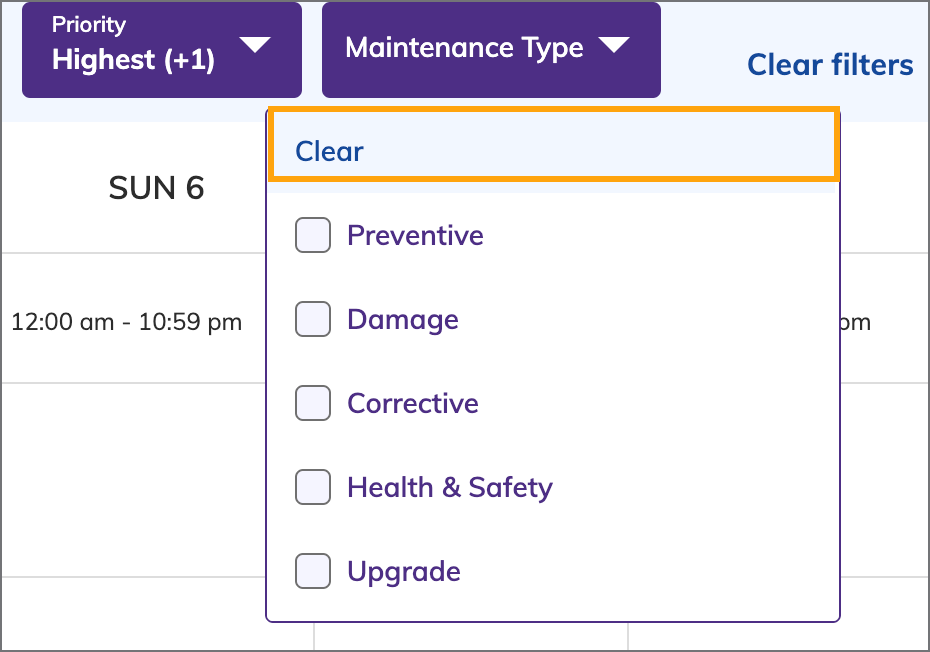Click the Priority dropdown arrow icon
Viewport: 930px width, 652px height.
click(x=256, y=45)
